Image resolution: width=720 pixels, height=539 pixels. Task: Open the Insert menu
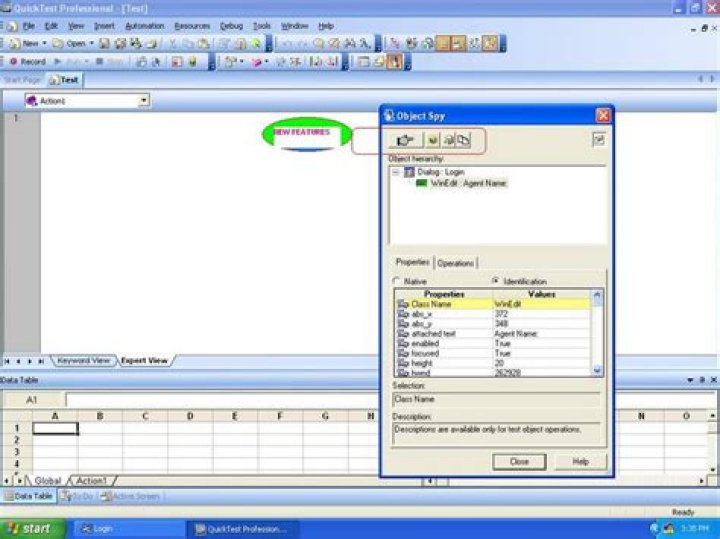click(x=104, y=26)
